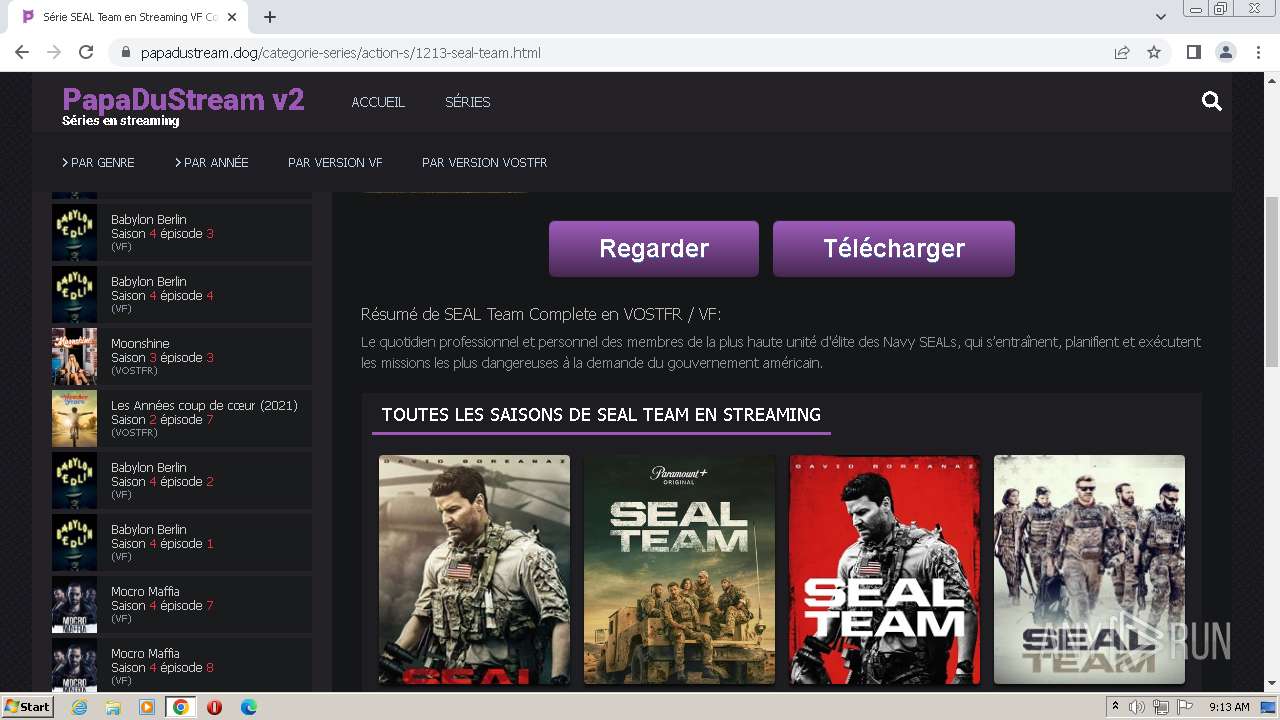The height and width of the screenshot is (720, 1280).
Task: Show hidden system tray icons arrow
Action: (x=1116, y=706)
